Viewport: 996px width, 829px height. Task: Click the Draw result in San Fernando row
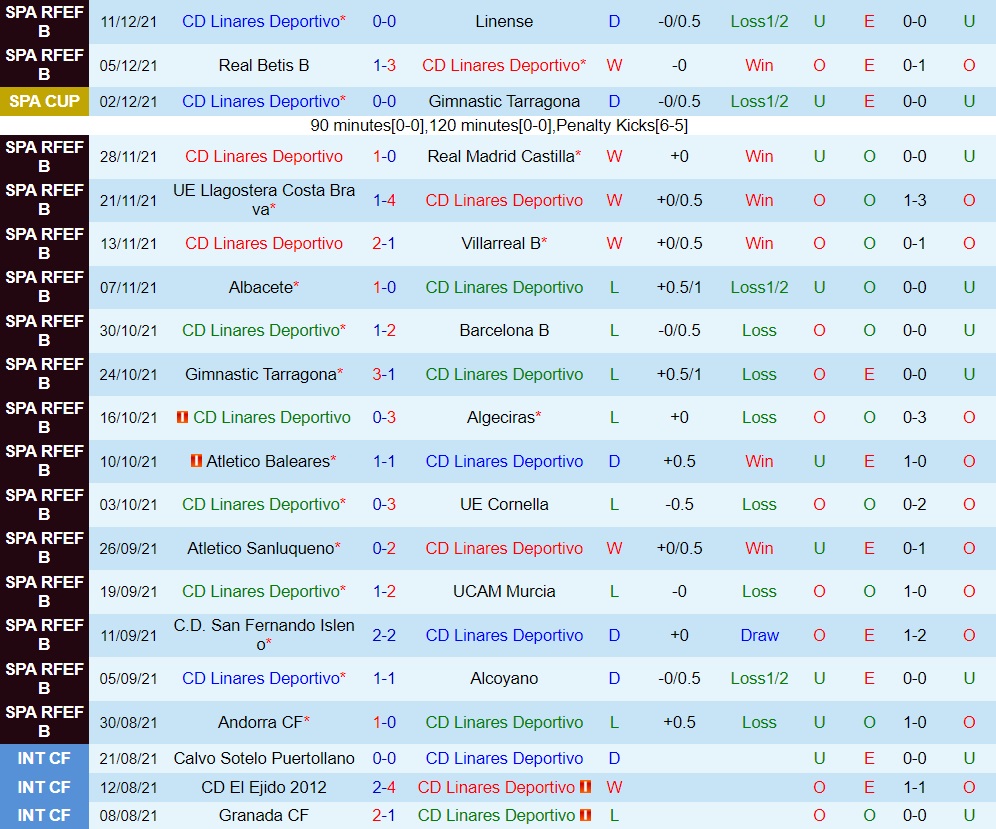pos(759,635)
